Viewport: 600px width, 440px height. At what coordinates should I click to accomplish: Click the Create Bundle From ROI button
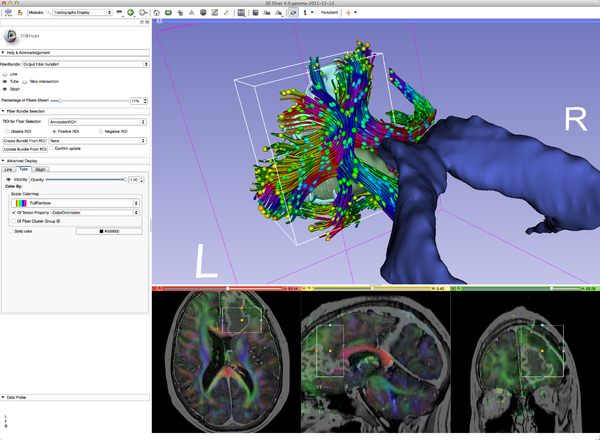23,141
